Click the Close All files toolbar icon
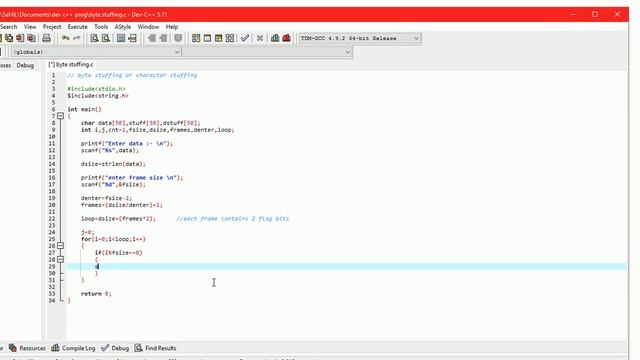The width and height of the screenshot is (640, 360). 31,38
